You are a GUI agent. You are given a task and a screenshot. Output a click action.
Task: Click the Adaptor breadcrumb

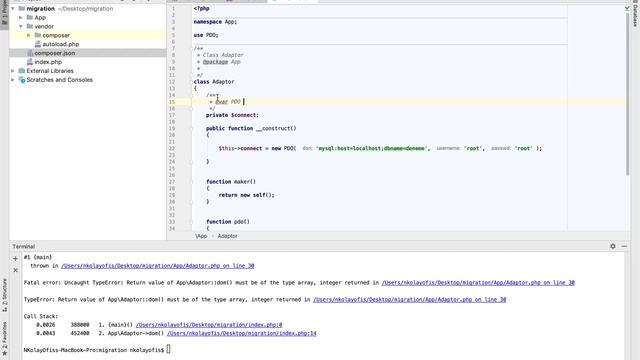coord(227,236)
